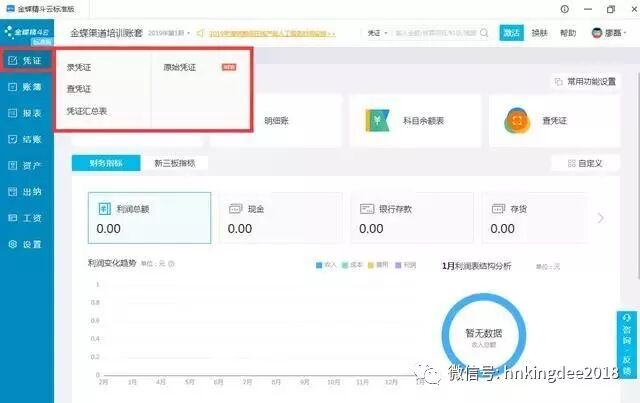Open the 资产 sidebar menu
Viewport: 640px width, 403px height.
coord(26,165)
